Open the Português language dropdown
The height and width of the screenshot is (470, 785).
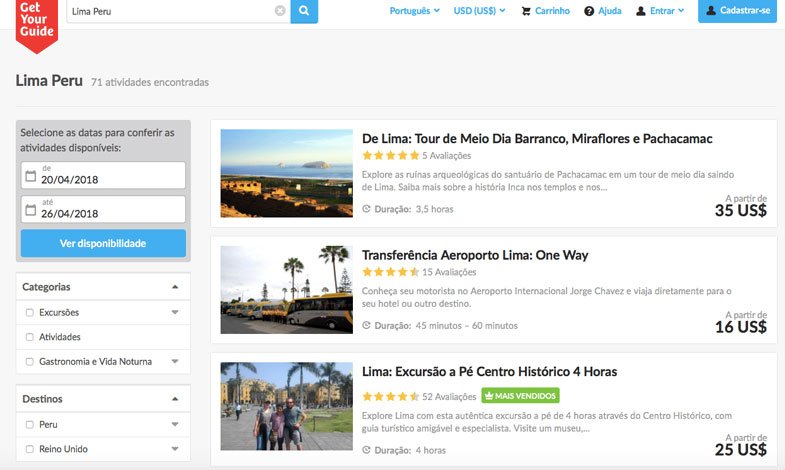tap(414, 11)
